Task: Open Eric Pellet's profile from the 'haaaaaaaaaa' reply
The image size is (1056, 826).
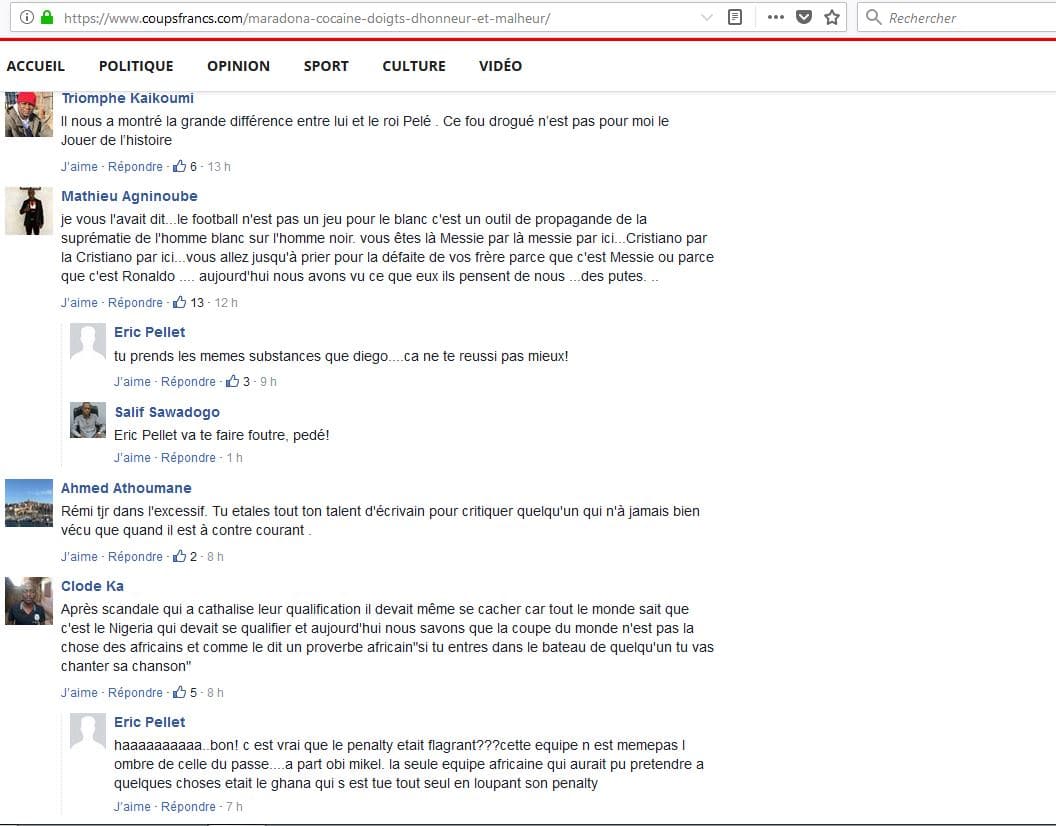Action: (x=150, y=722)
